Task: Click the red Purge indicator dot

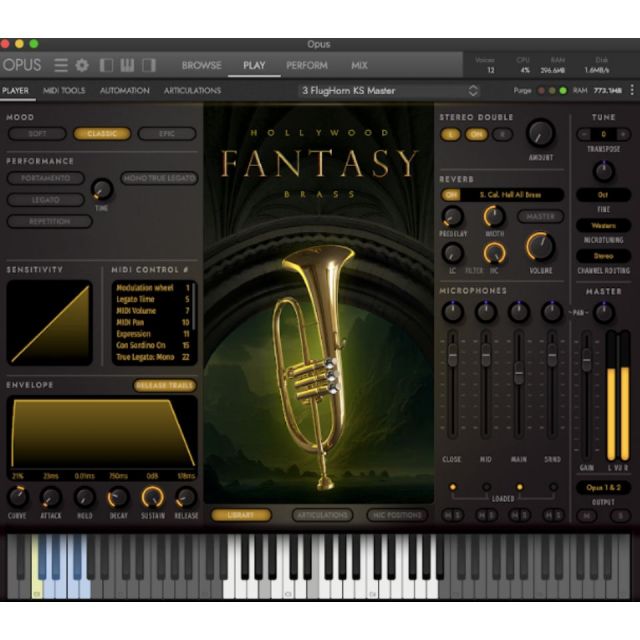Action: (541, 91)
